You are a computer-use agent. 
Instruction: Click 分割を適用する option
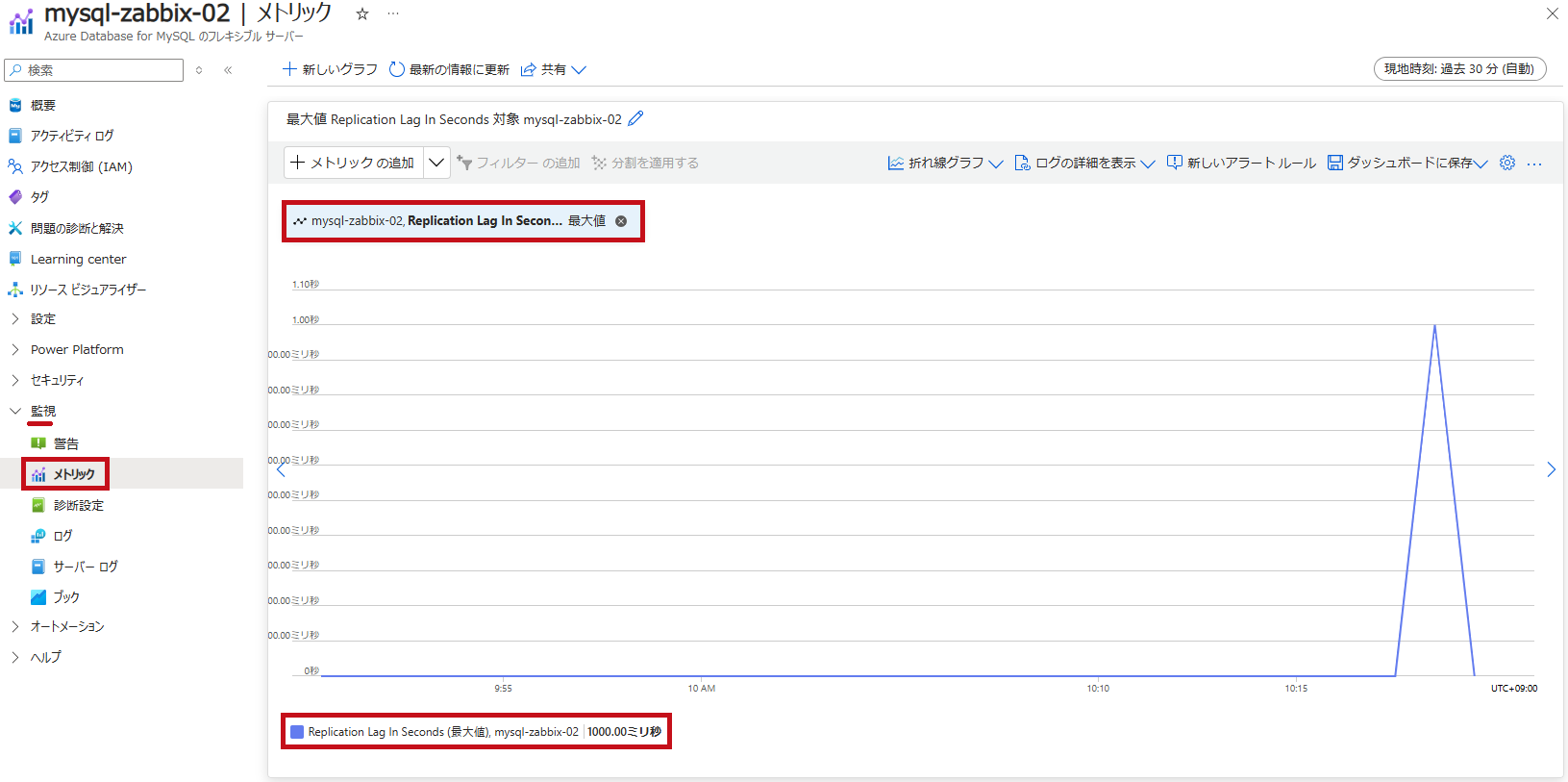(645, 163)
